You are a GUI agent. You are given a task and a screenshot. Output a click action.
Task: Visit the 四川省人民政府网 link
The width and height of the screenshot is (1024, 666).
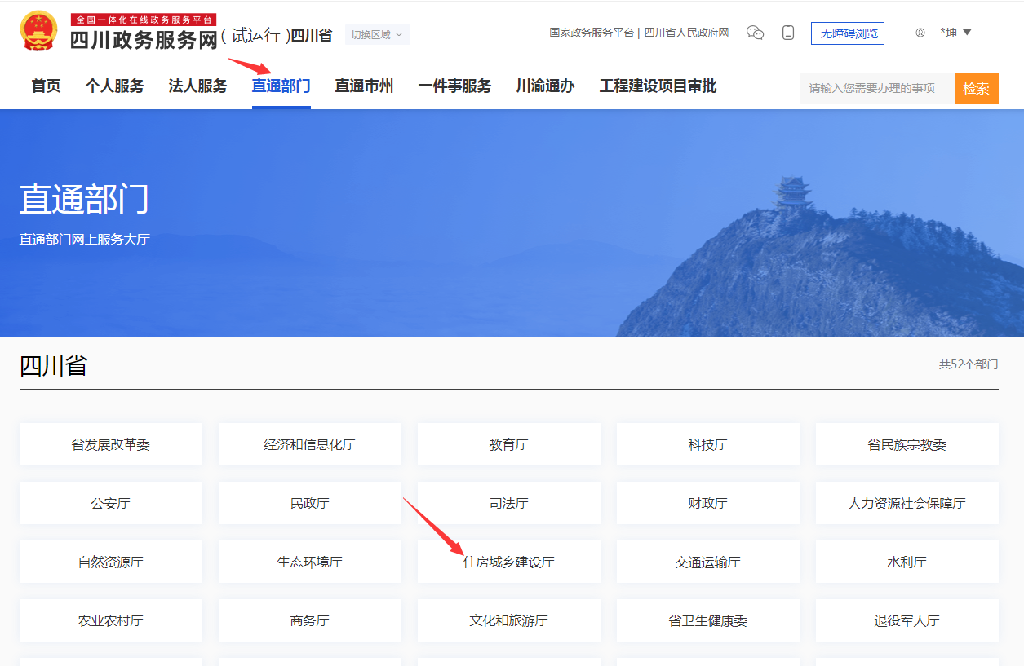coord(686,33)
